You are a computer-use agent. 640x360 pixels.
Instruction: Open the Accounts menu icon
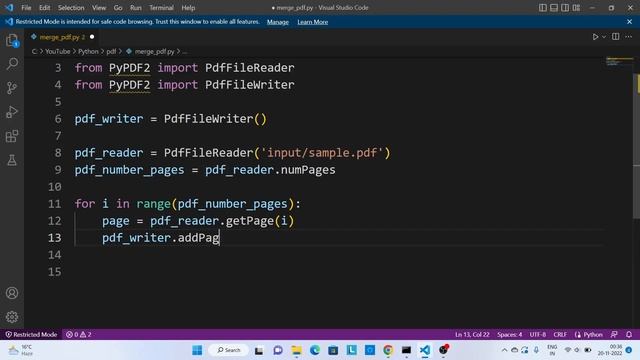pyautogui.click(x=12, y=293)
